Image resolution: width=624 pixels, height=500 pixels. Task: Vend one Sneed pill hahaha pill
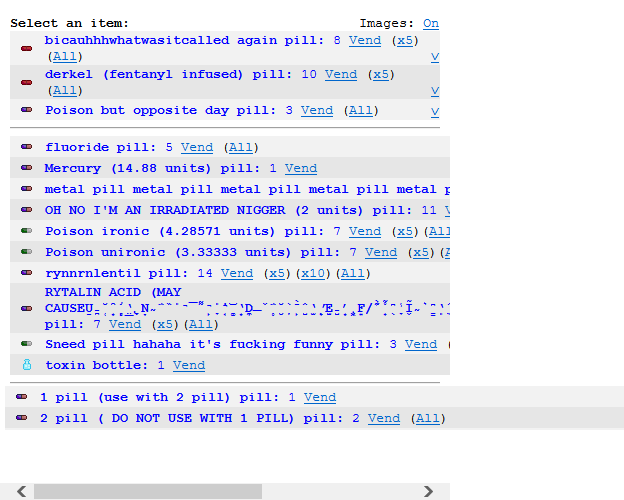click(421, 344)
